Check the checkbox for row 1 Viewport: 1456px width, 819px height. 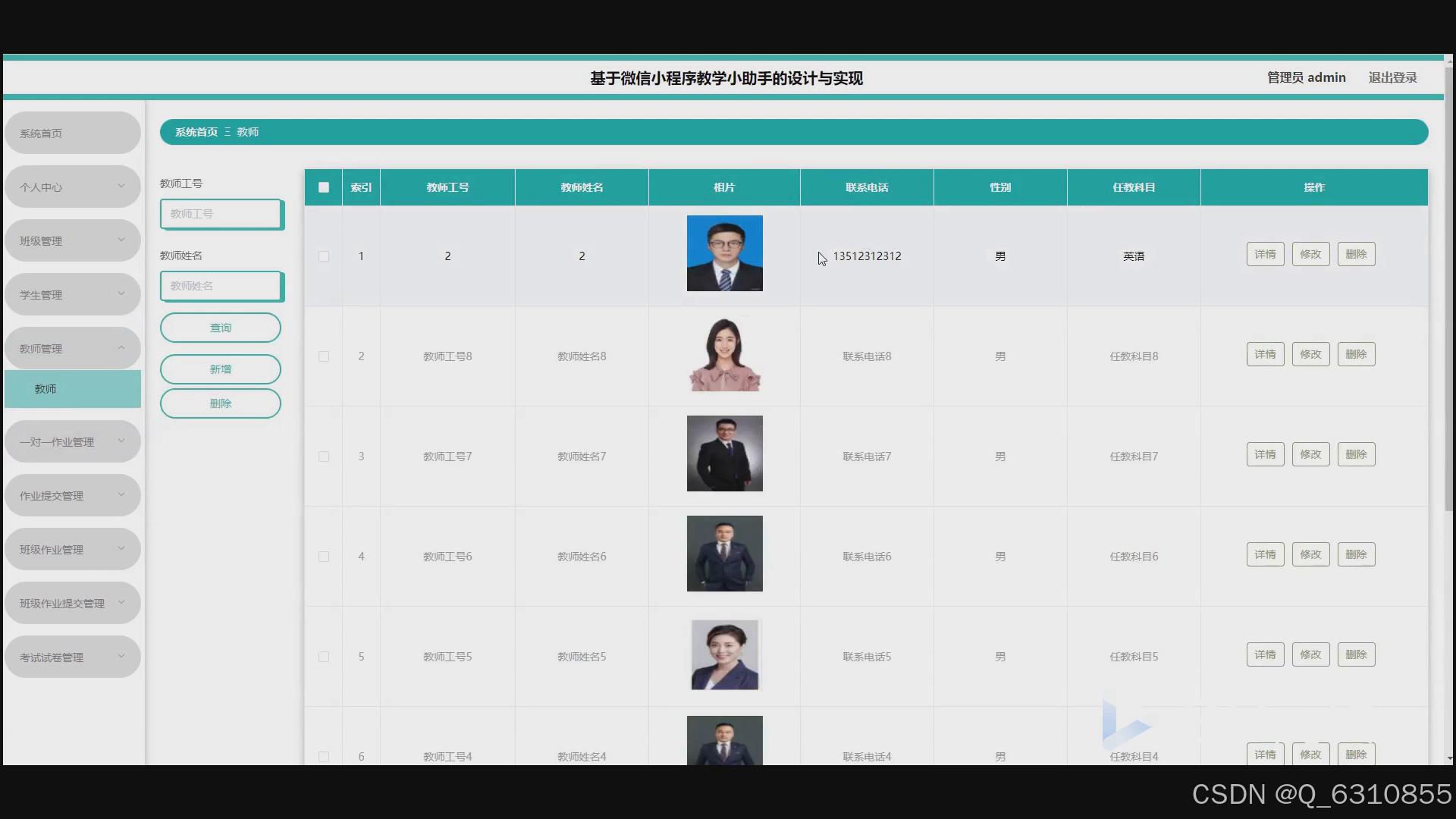click(x=324, y=256)
